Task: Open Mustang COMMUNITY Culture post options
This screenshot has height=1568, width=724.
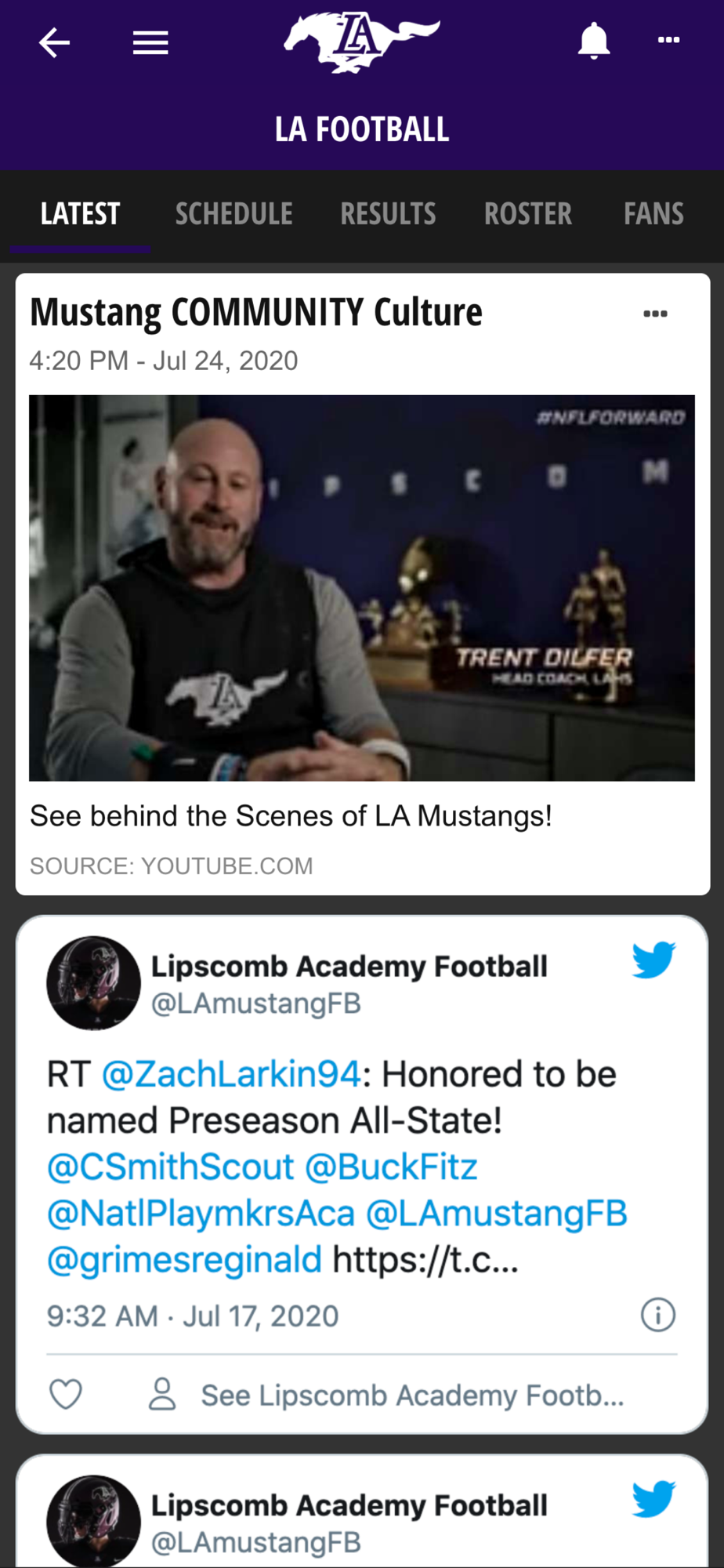Action: [x=655, y=314]
